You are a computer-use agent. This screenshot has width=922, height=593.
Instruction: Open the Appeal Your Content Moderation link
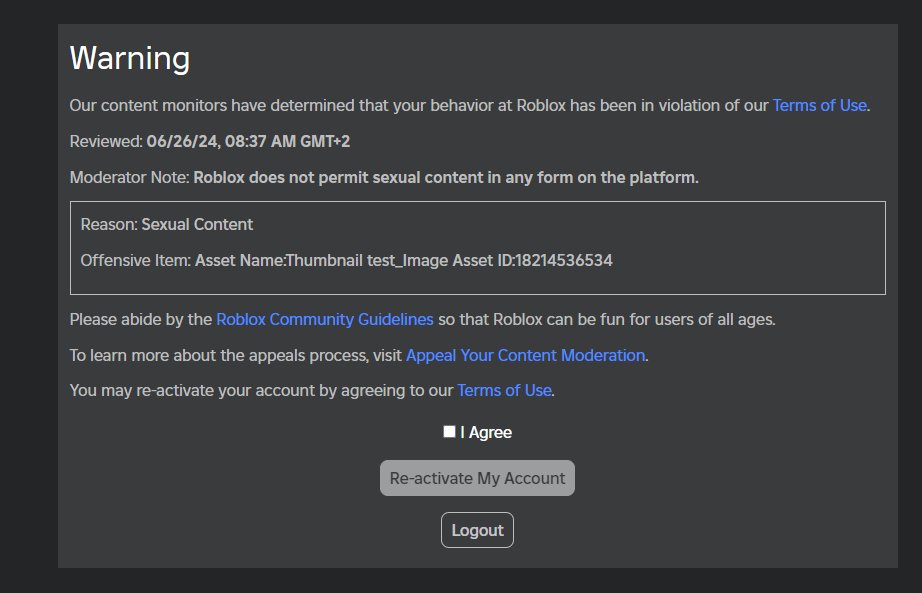pos(526,355)
